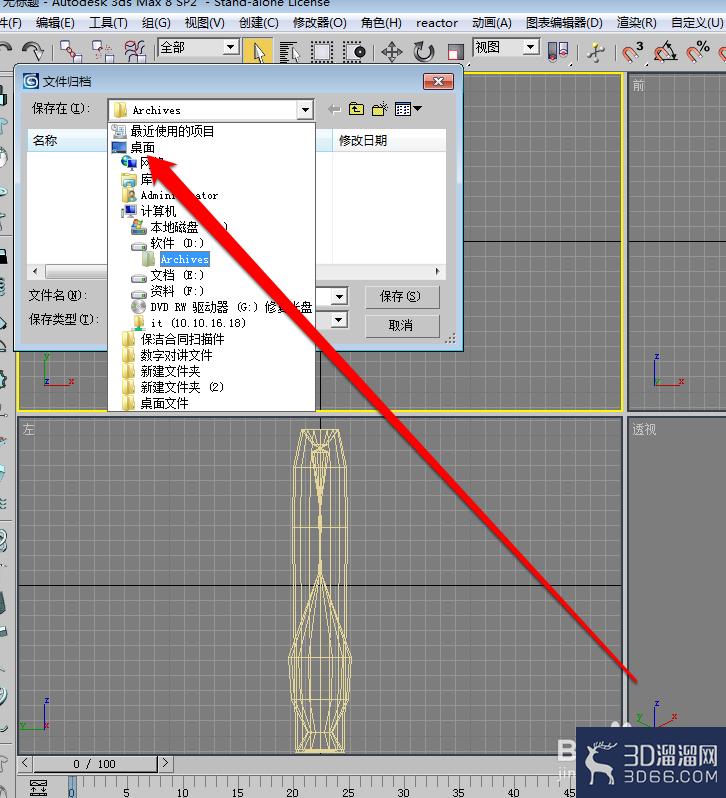This screenshot has height=798, width=726.
Task: Open the 工具(T) menu
Action: pos(108,23)
